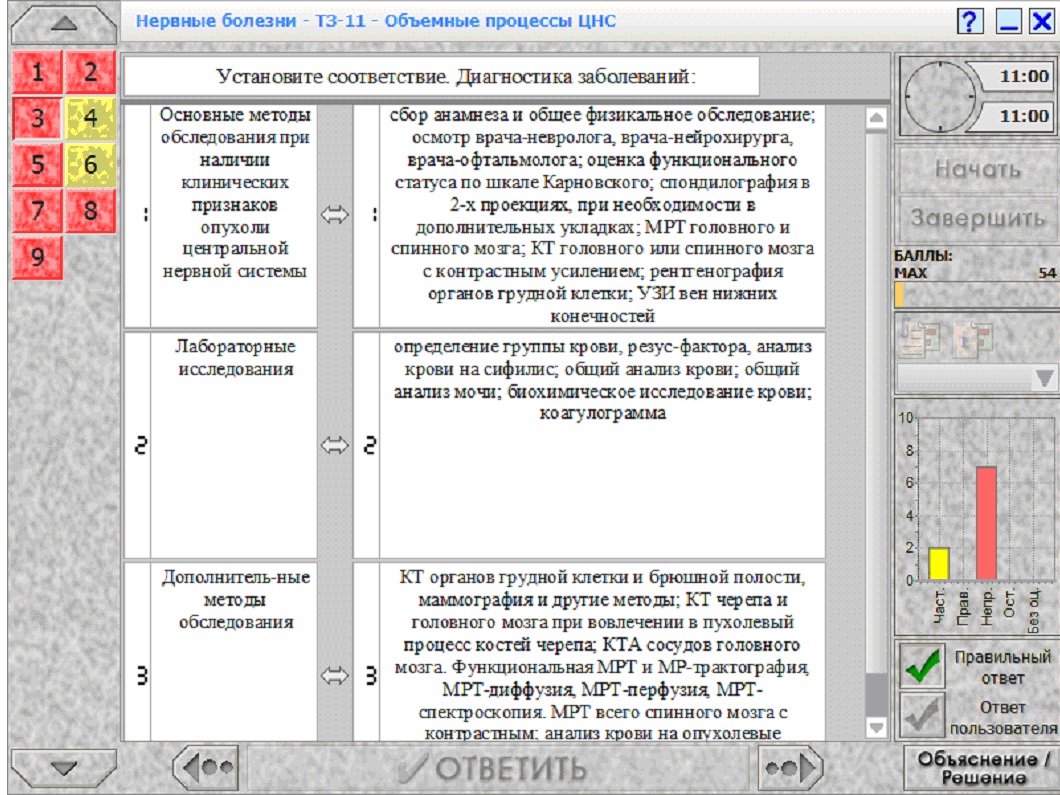Screen dimensions: 1060x795
Task: Click the window title 'Нервные болезни - ТЗ-11'
Action: tap(376, 21)
